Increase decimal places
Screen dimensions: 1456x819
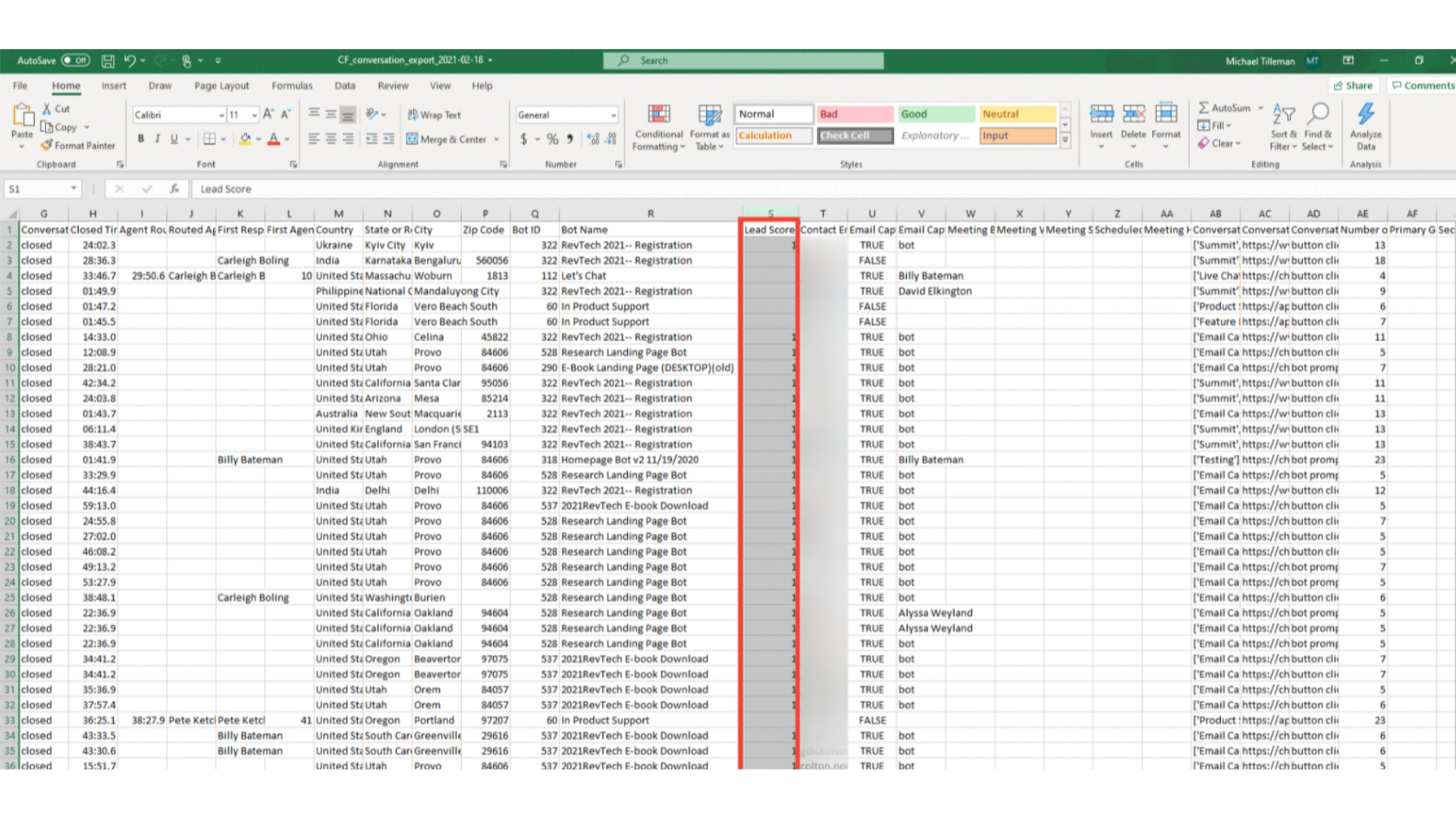(593, 139)
